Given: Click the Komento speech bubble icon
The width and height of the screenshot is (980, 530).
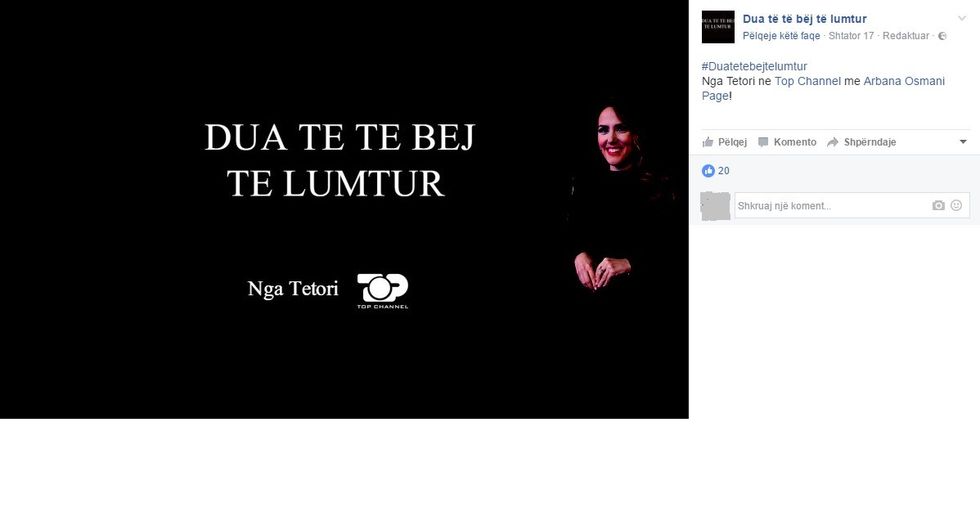Looking at the screenshot, I should [x=763, y=142].
